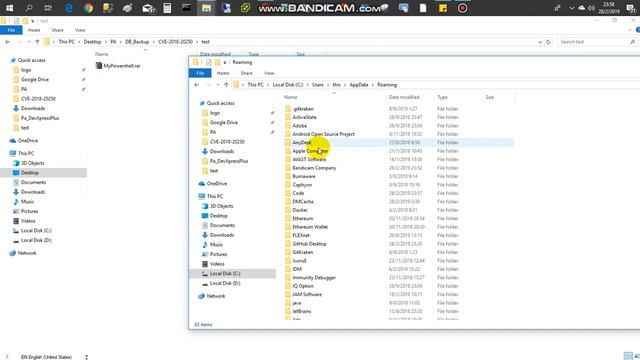Refresh the test window folder view

pyautogui.click(x=548, y=42)
